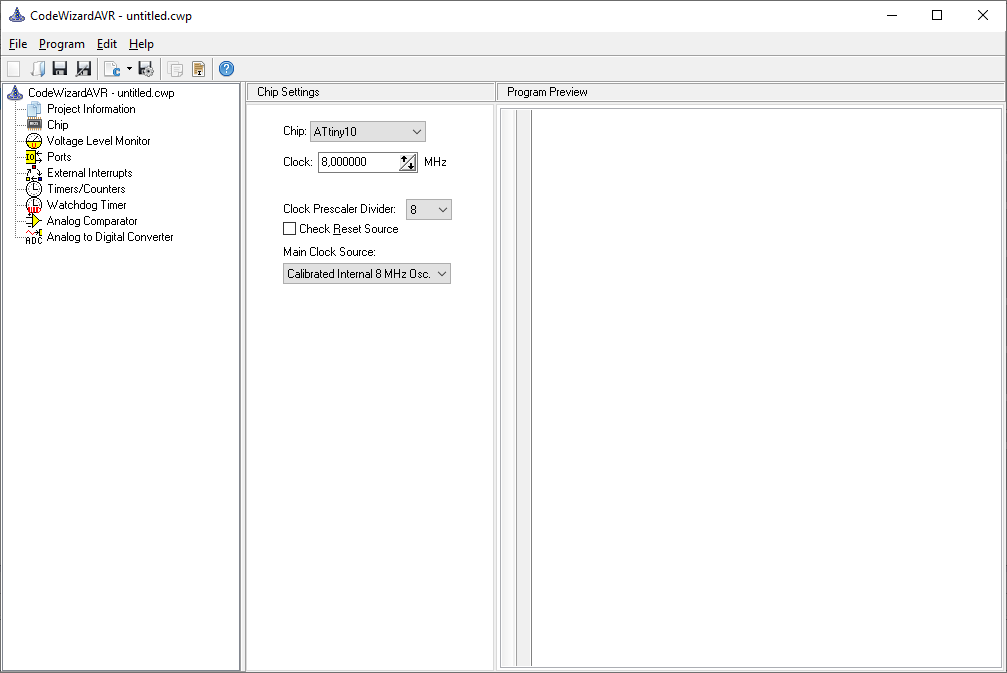Open the Clock Prescaler Divider dropdown
The height and width of the screenshot is (673, 1007).
click(x=428, y=209)
